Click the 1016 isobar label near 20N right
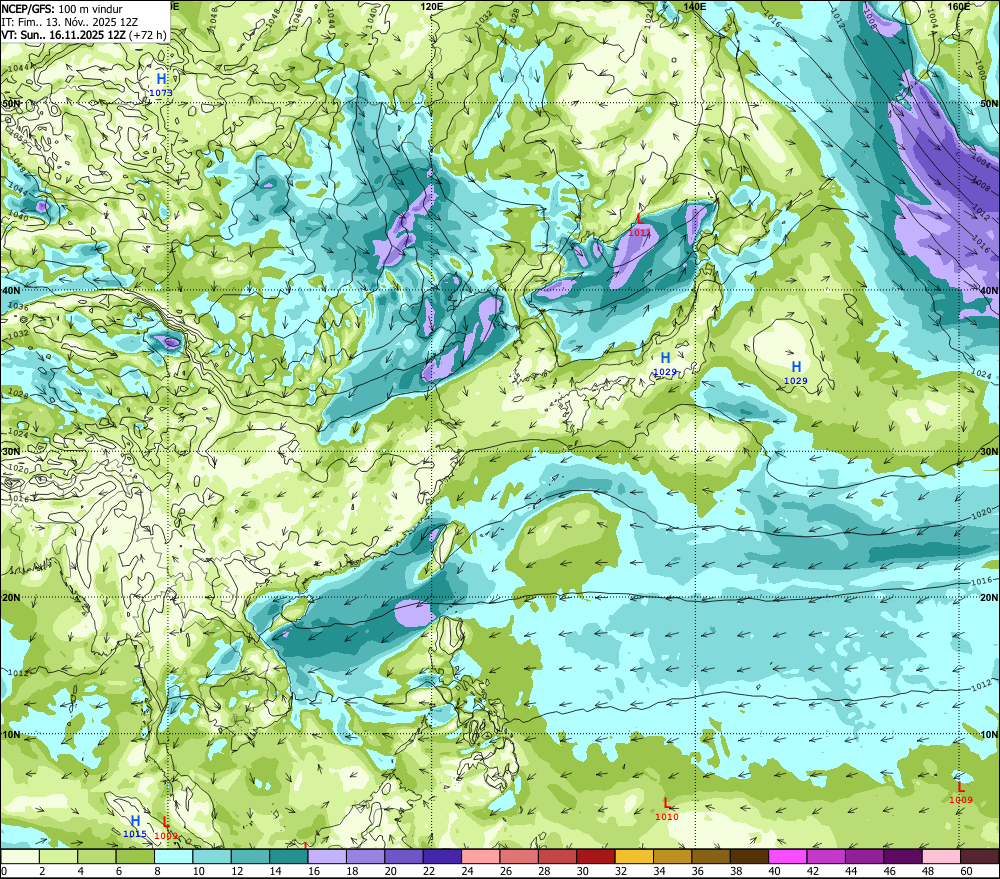This screenshot has height=879, width=1000. pos(981,582)
